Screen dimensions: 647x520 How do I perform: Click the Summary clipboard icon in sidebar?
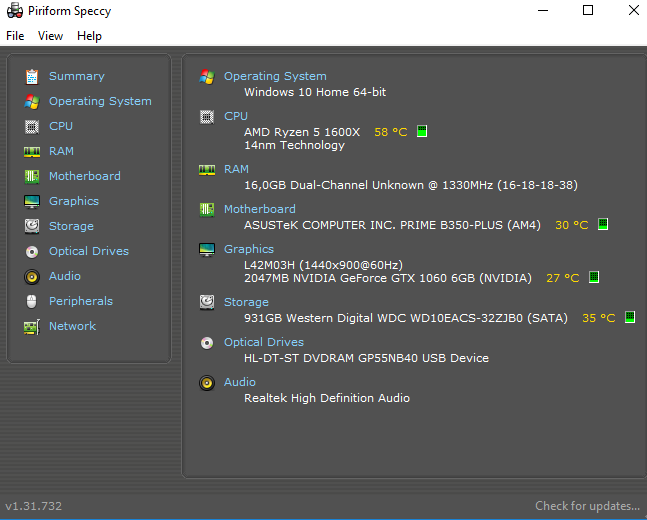pos(32,77)
